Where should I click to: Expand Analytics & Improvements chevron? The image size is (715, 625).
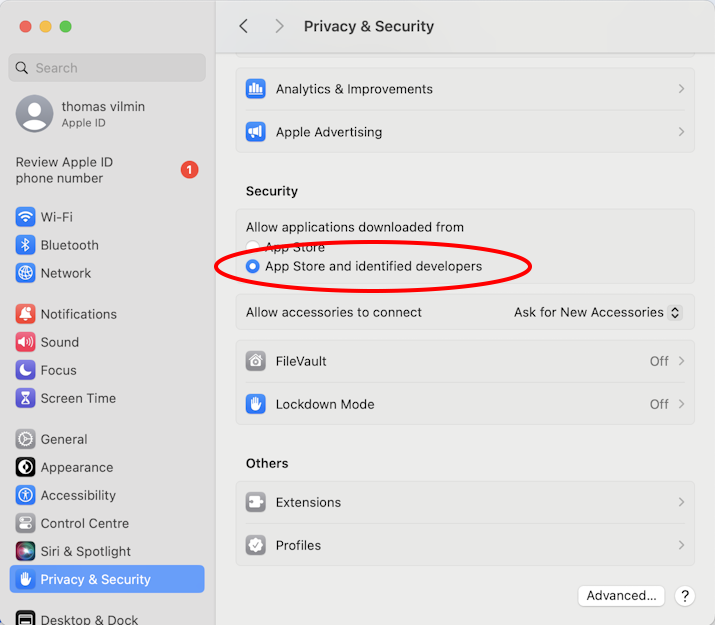(x=681, y=89)
